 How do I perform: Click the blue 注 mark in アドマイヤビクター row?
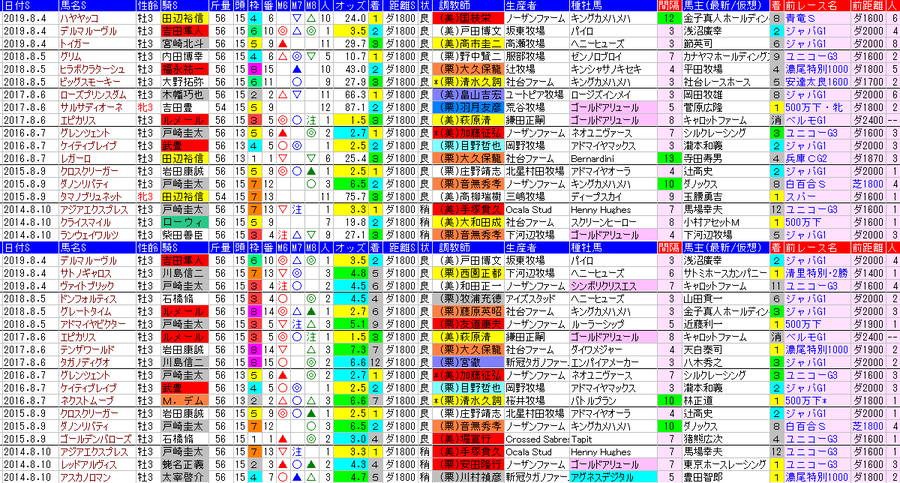tap(297, 324)
